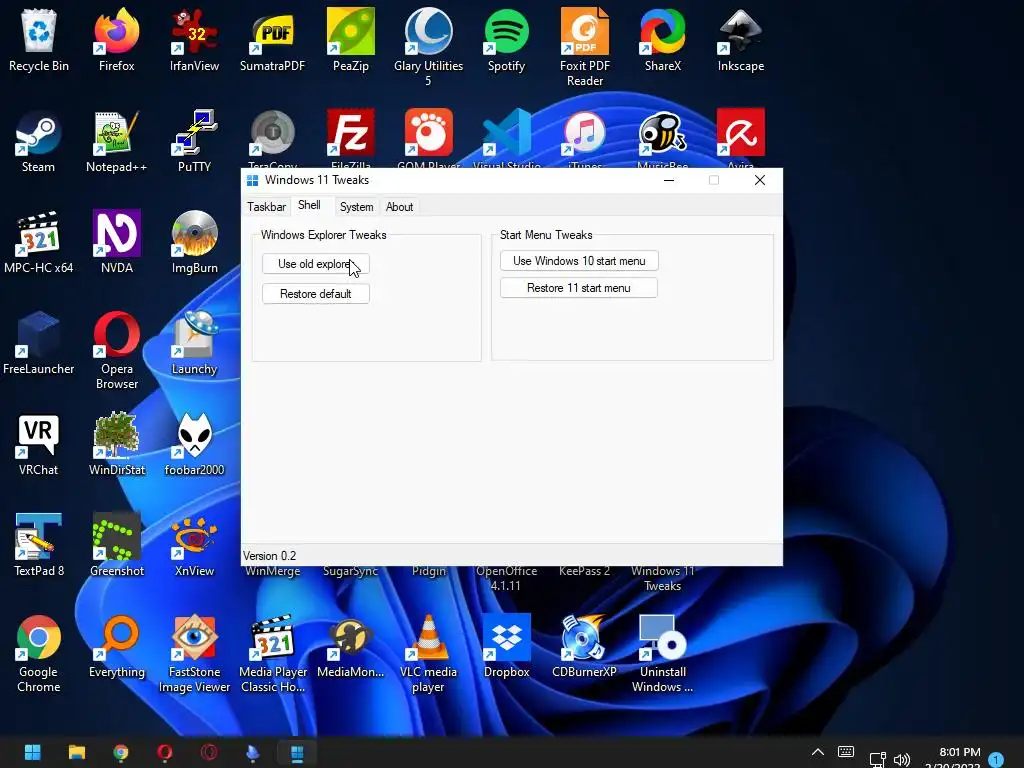Open the volume control in tray
Screen dimensions: 1024x768
pos(902,759)
